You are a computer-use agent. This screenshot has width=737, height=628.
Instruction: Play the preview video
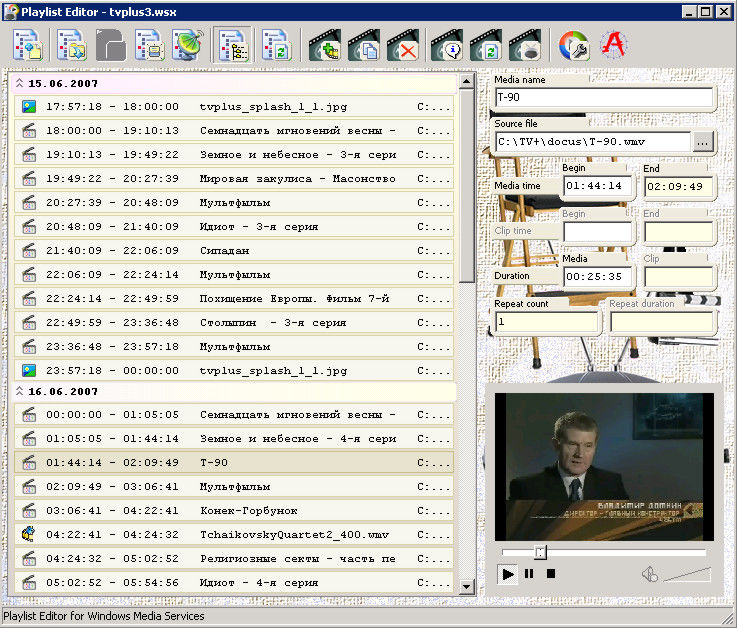(508, 574)
